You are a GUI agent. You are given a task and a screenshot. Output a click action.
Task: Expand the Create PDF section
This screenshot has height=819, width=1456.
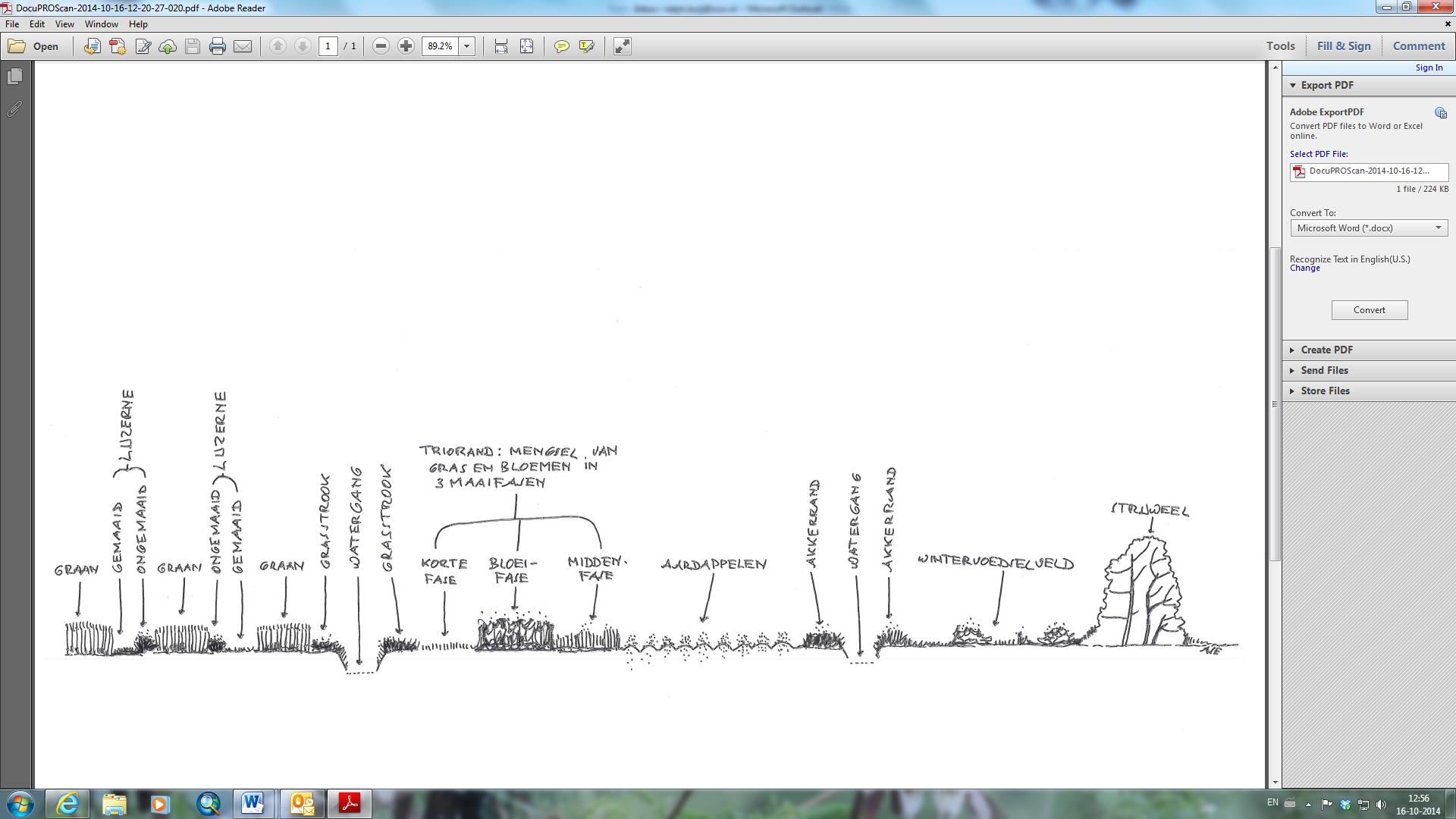1326,350
